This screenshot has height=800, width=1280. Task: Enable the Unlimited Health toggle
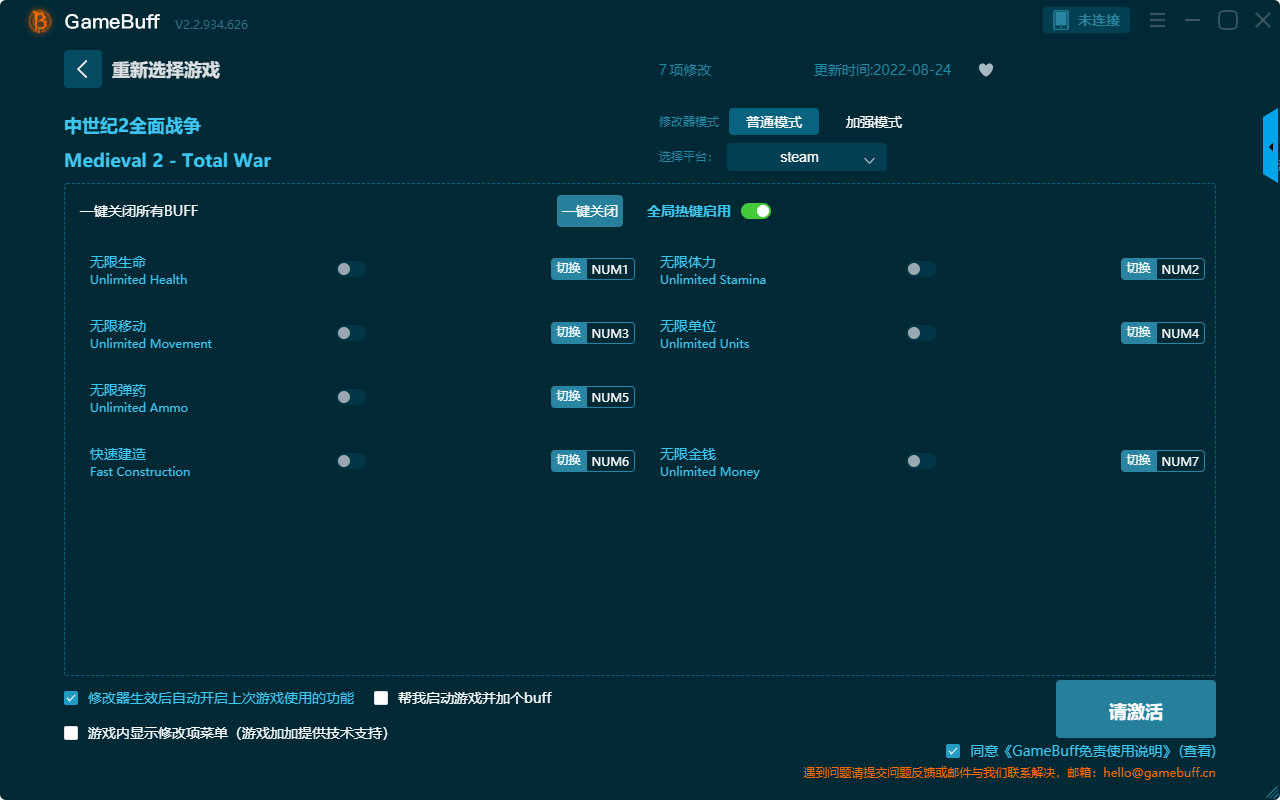pos(351,269)
